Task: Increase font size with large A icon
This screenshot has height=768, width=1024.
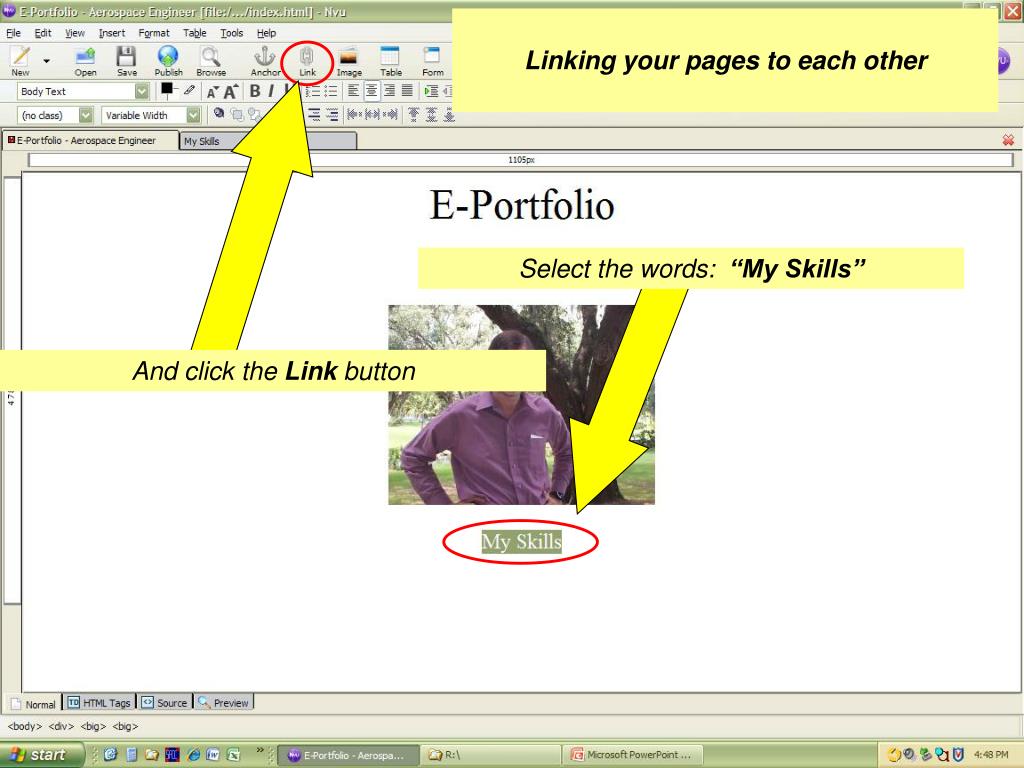Action: click(x=231, y=91)
